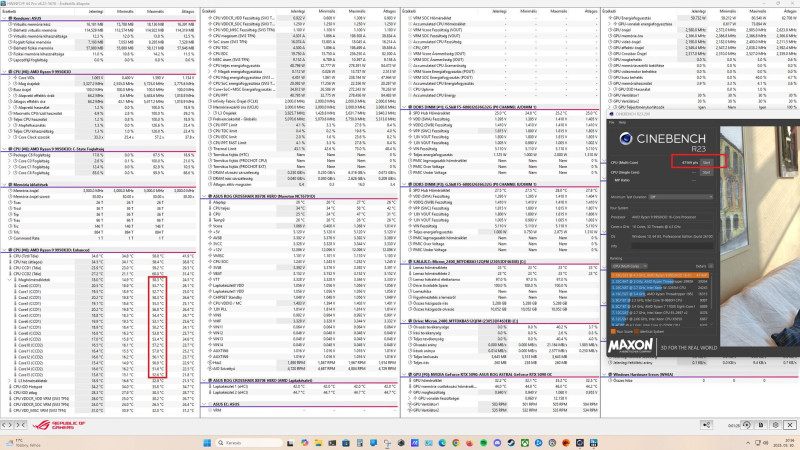
Task: Open the Xbox app from the taskbar
Action: pyautogui.click(x=524, y=443)
